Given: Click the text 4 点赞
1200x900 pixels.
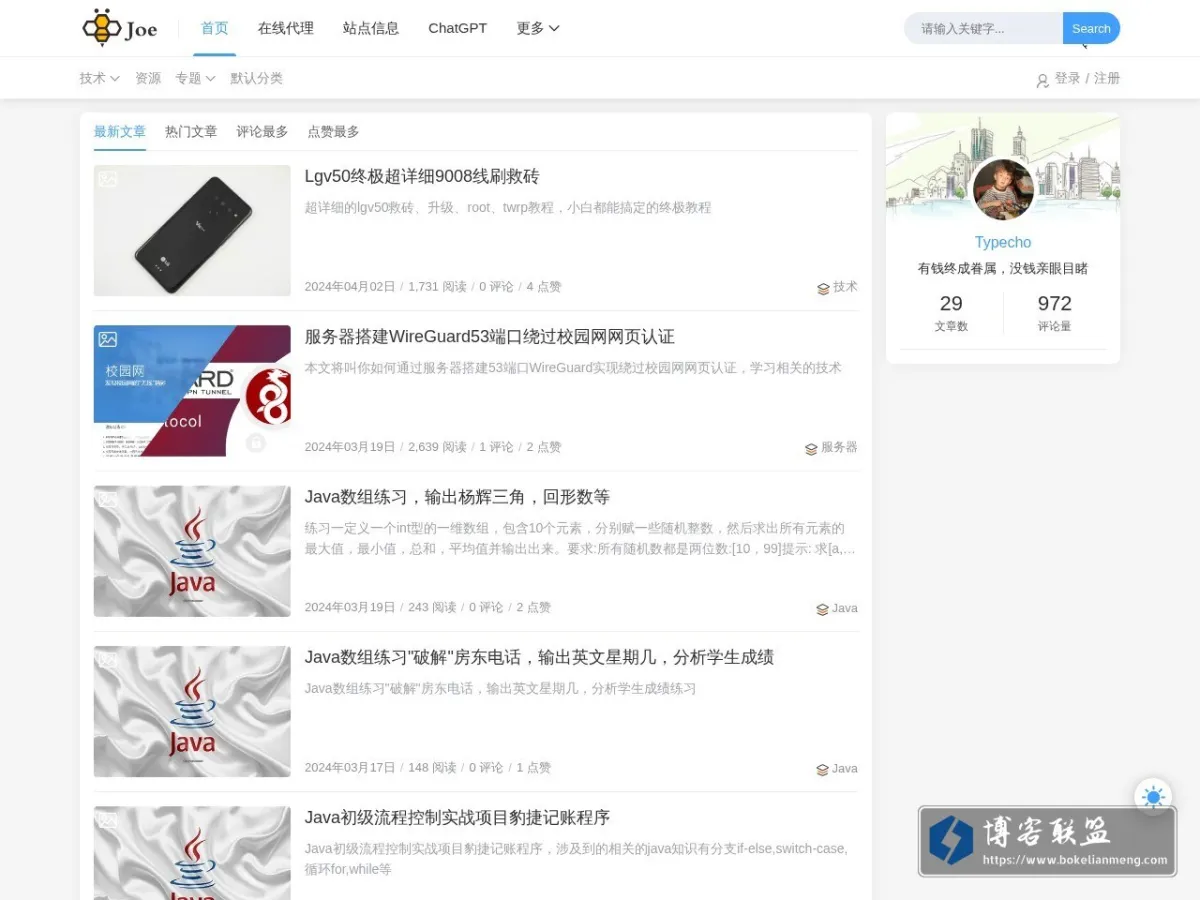Looking at the screenshot, I should 544,287.
